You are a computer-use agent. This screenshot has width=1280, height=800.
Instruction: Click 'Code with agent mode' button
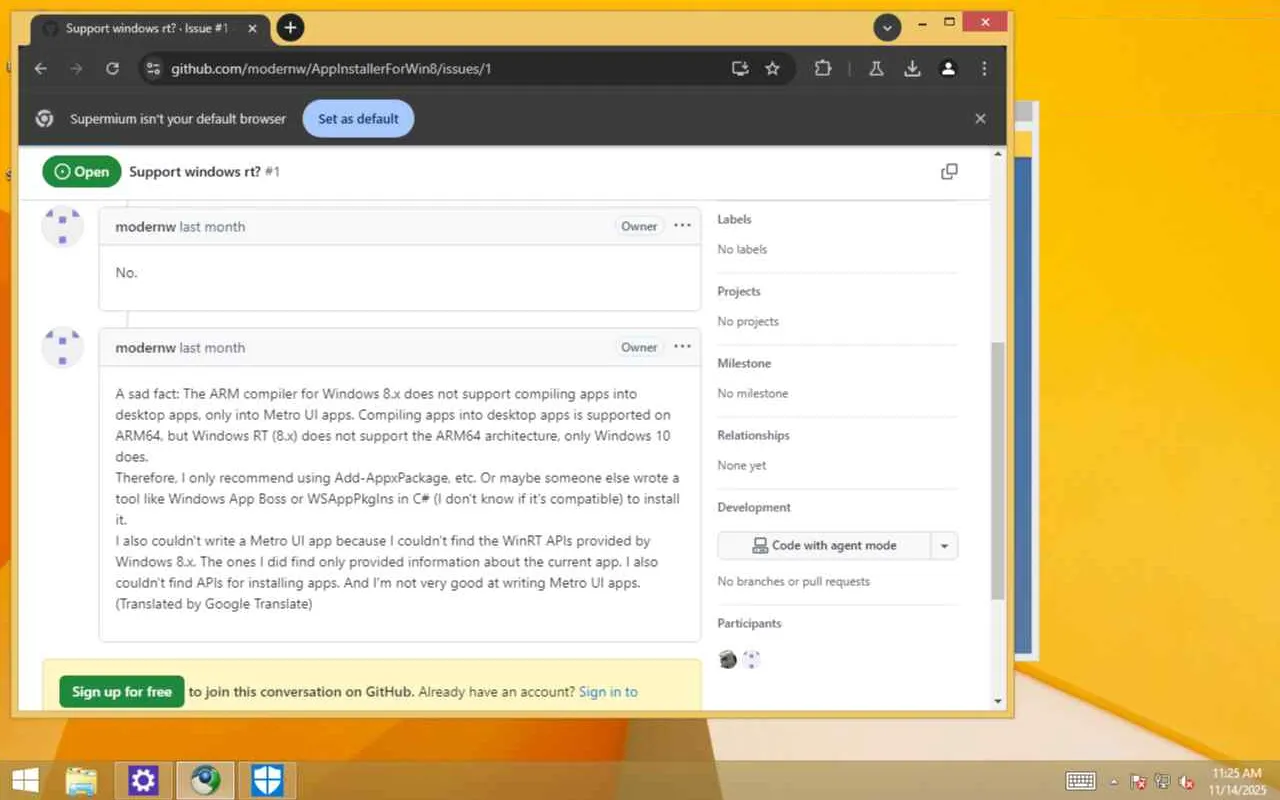pyautogui.click(x=824, y=545)
